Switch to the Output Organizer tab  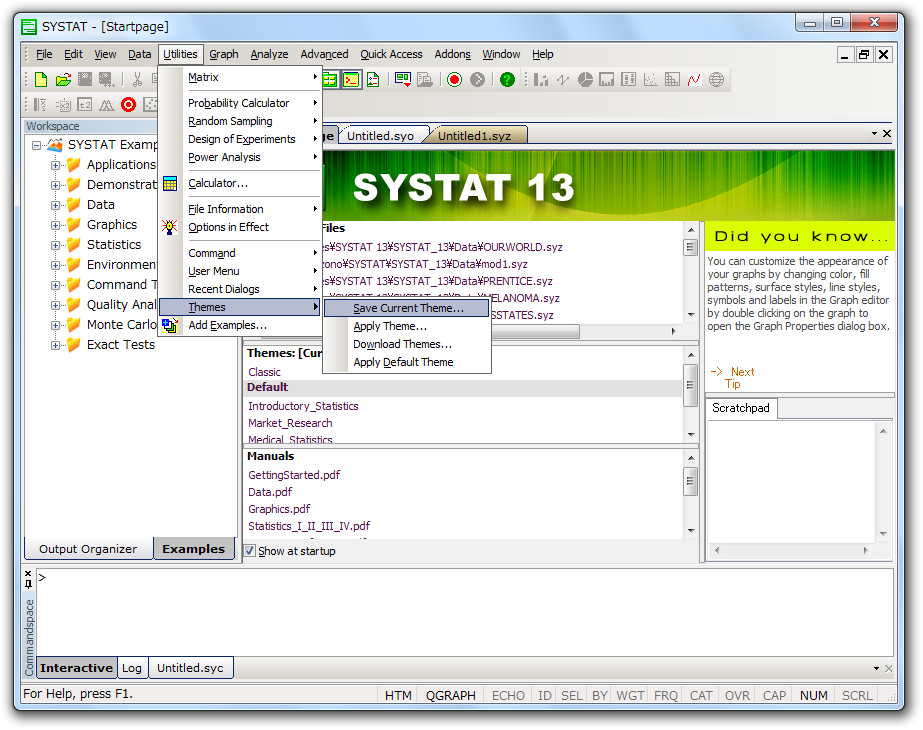pos(88,549)
